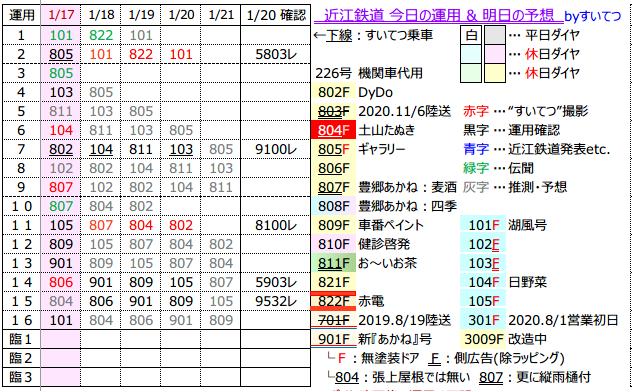Select the 1/19 date header

coord(141,15)
